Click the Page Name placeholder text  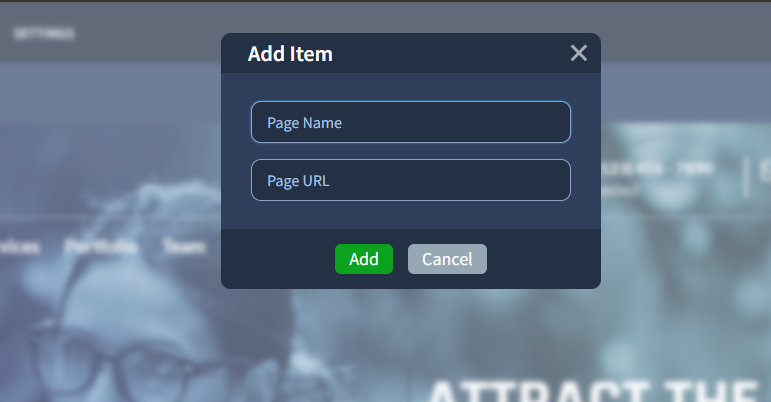click(x=304, y=123)
